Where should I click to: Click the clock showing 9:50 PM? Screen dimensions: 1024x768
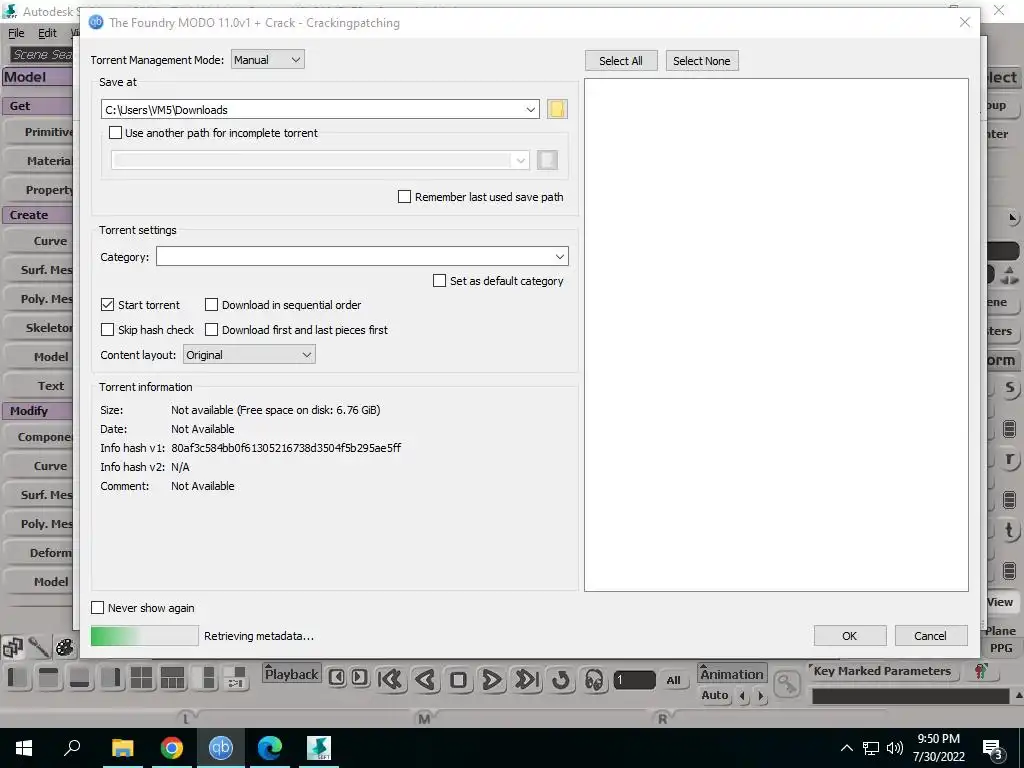(938, 739)
